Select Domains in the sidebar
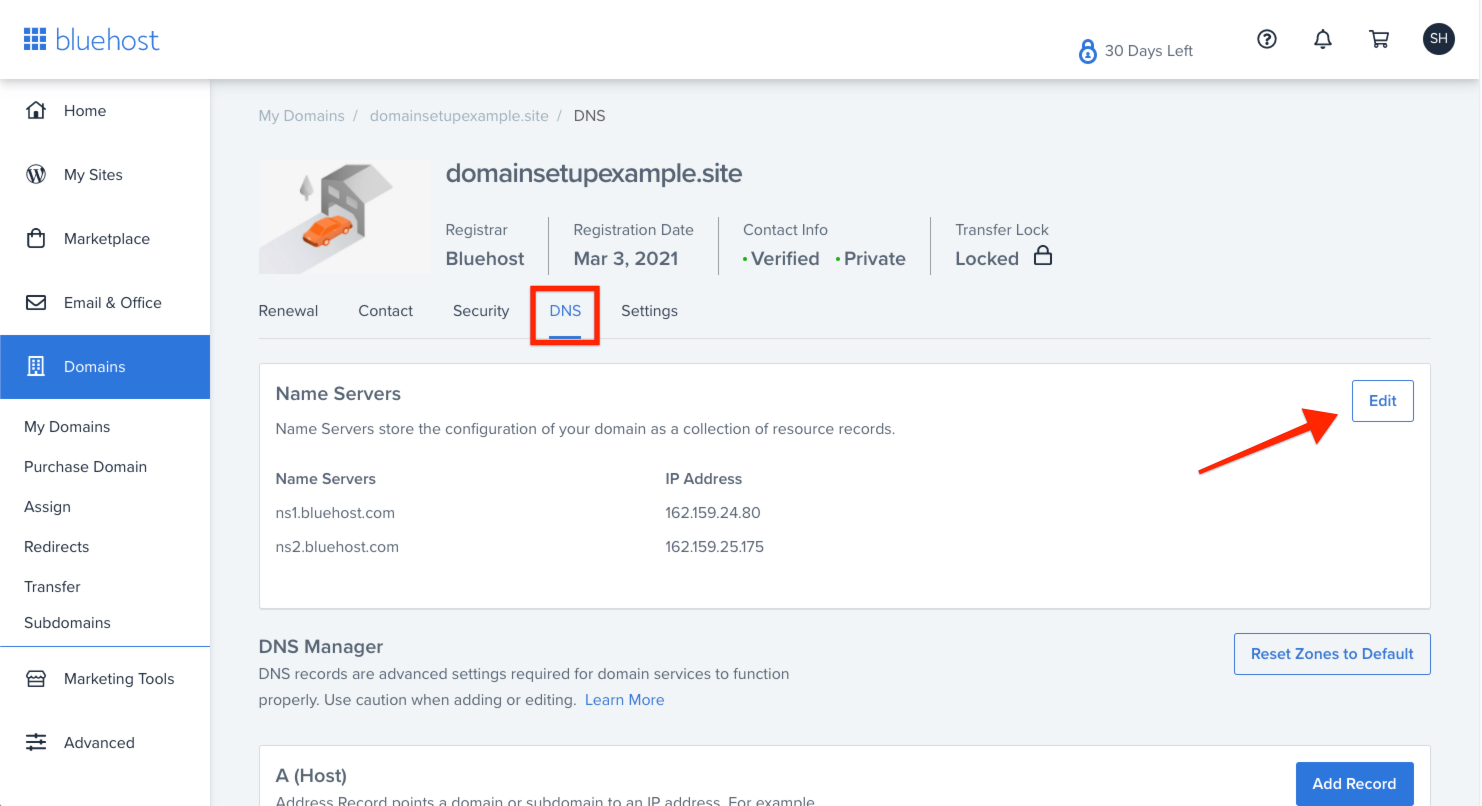1482x806 pixels. point(105,367)
